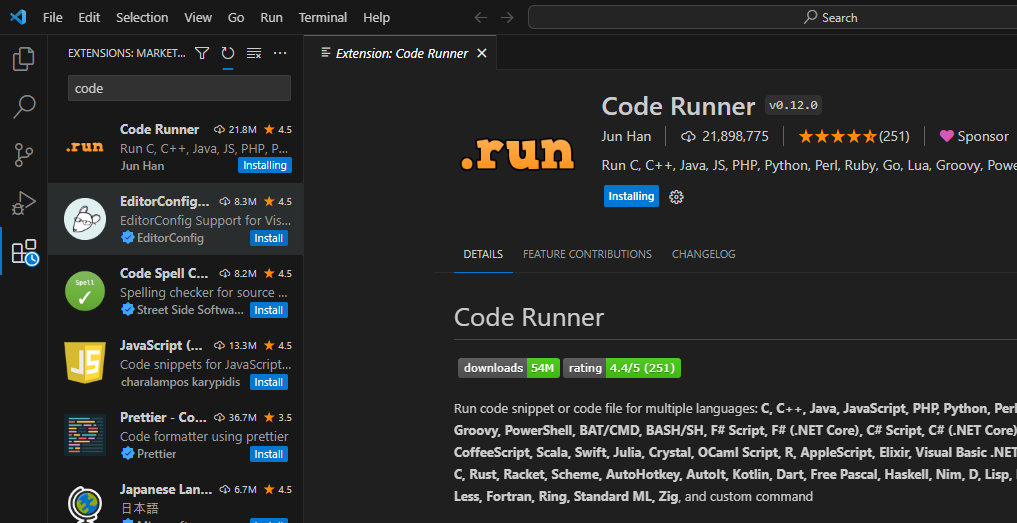Open the Help menu

(x=377, y=18)
